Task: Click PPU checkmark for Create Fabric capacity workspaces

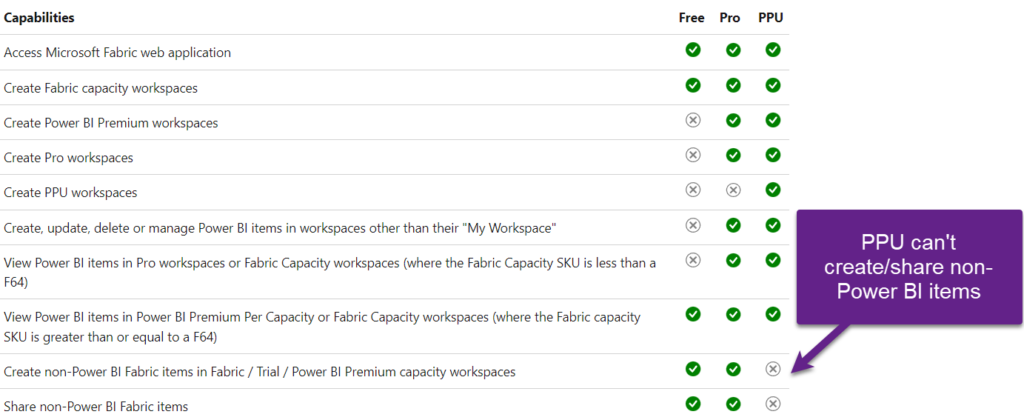Action: click(x=773, y=85)
